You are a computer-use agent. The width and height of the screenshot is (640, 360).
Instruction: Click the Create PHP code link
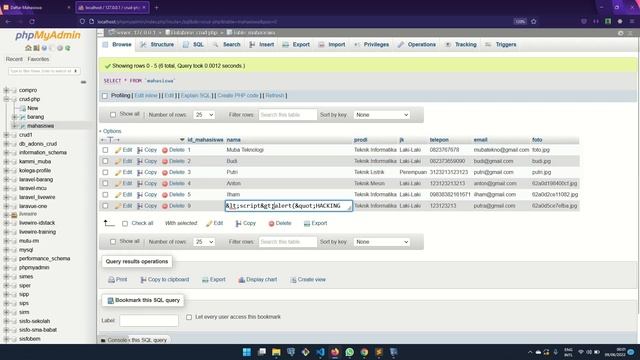[x=238, y=96]
